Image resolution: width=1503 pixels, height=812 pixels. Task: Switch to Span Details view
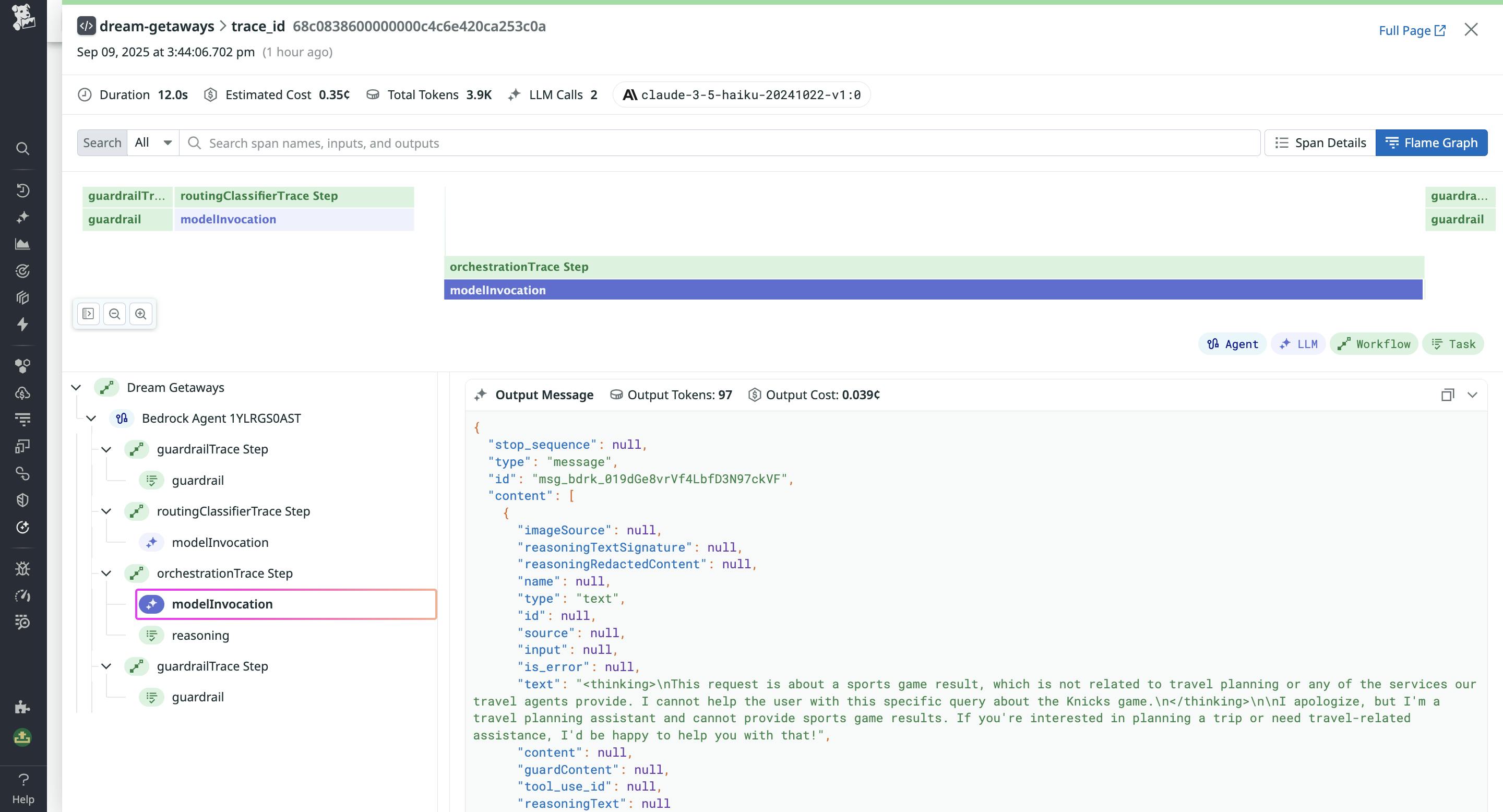pos(1320,143)
